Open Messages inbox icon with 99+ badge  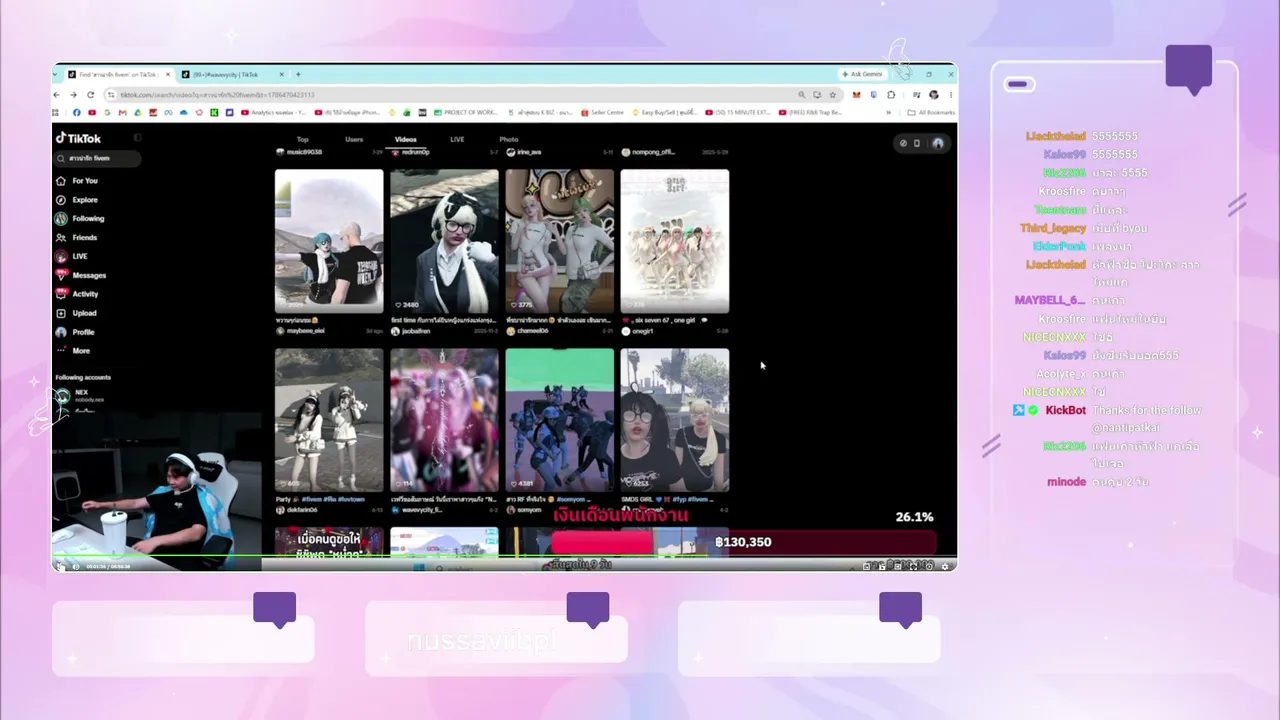pyautogui.click(x=61, y=275)
